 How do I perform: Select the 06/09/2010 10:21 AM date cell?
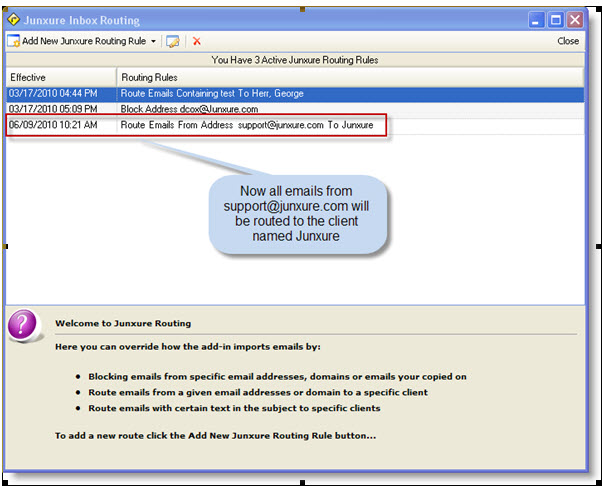click(x=61, y=125)
